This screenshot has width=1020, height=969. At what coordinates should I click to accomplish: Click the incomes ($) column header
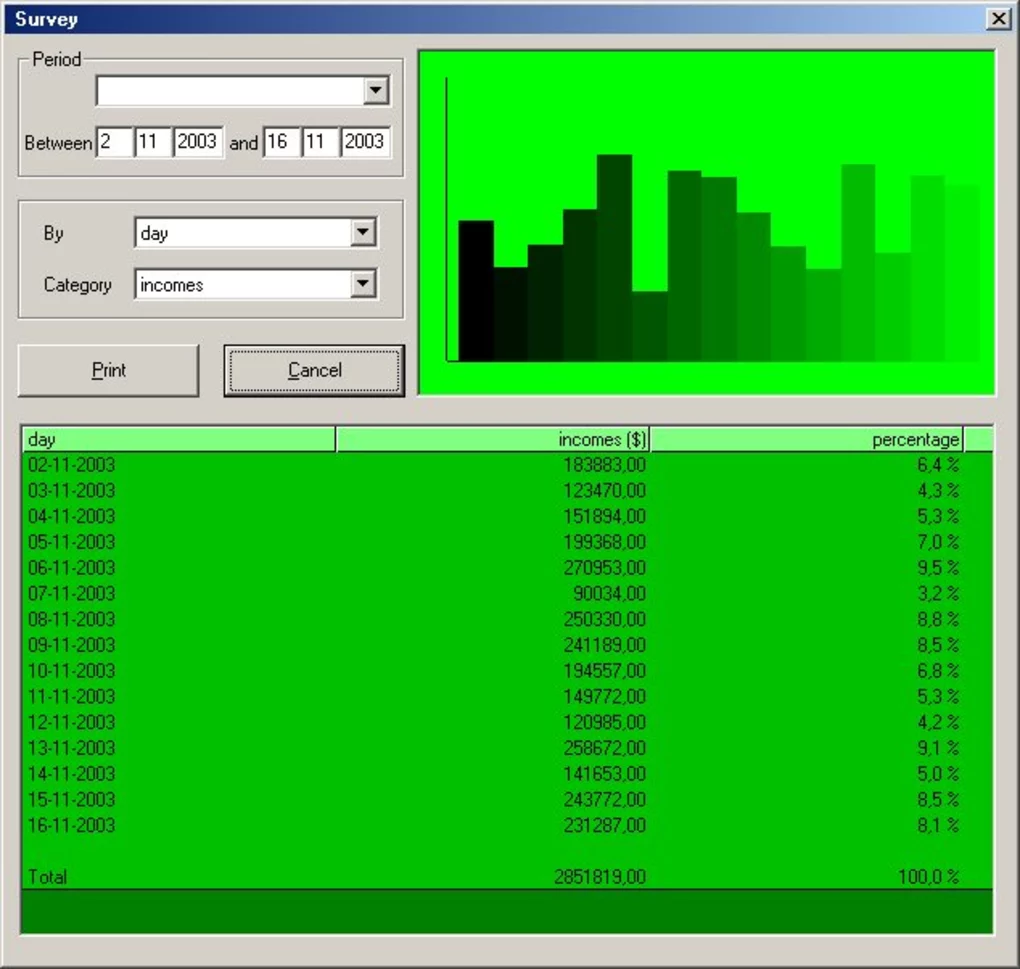(x=493, y=439)
